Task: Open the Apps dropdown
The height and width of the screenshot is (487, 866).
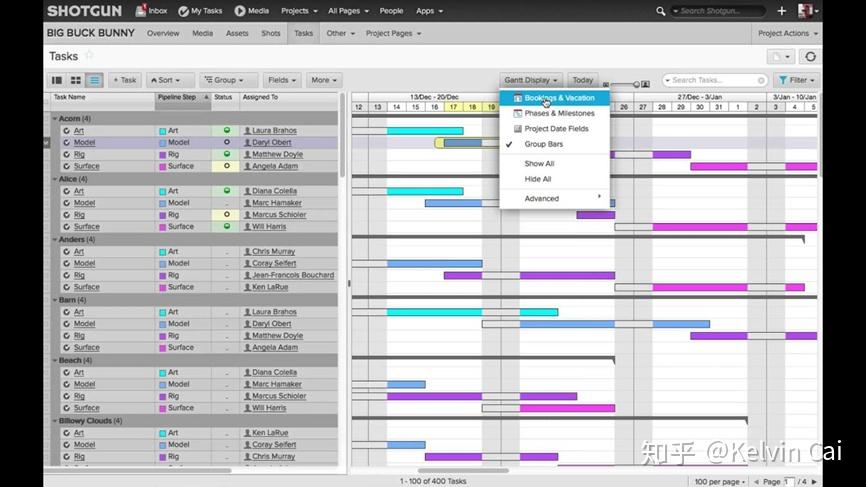Action: 429,11
